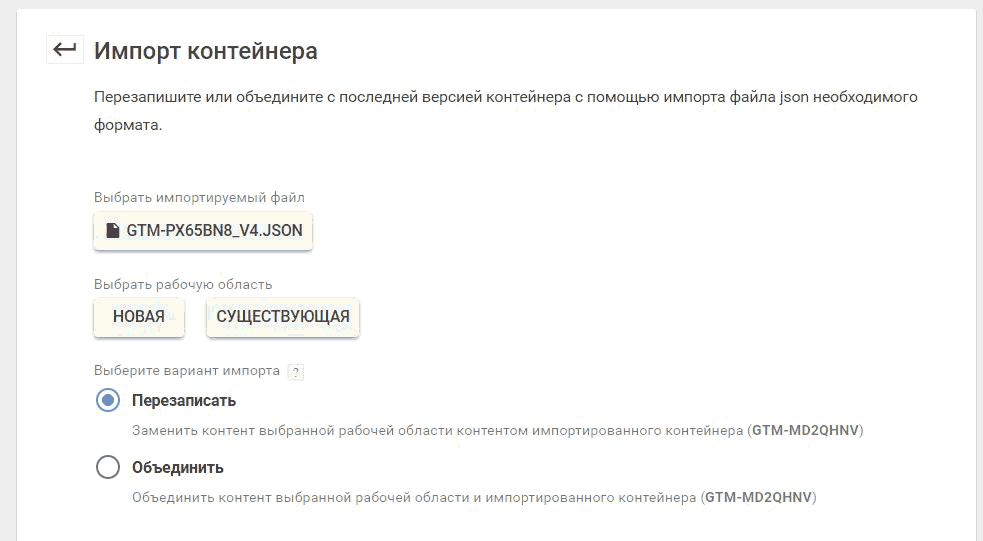Select the Объединить radio button
This screenshot has width=983, height=541.
point(108,467)
